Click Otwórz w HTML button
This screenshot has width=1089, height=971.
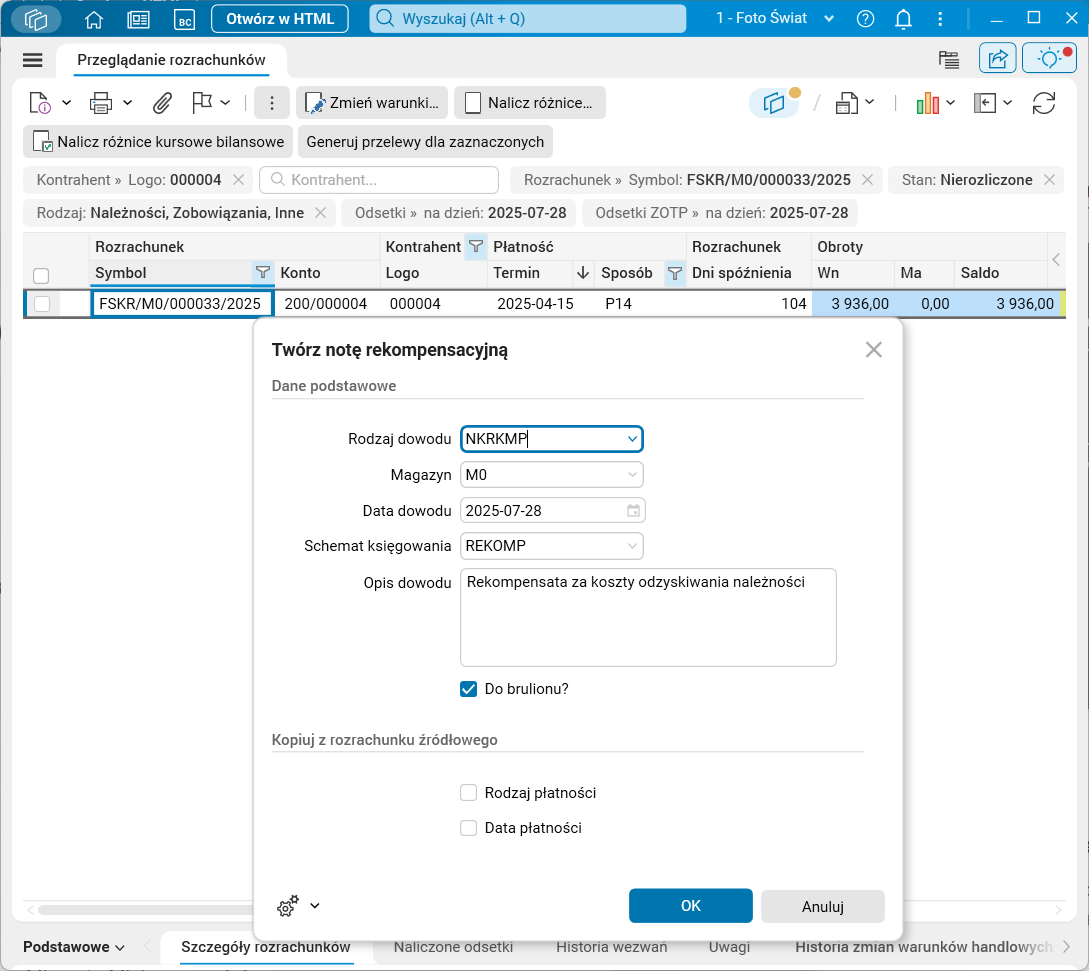click(x=280, y=19)
